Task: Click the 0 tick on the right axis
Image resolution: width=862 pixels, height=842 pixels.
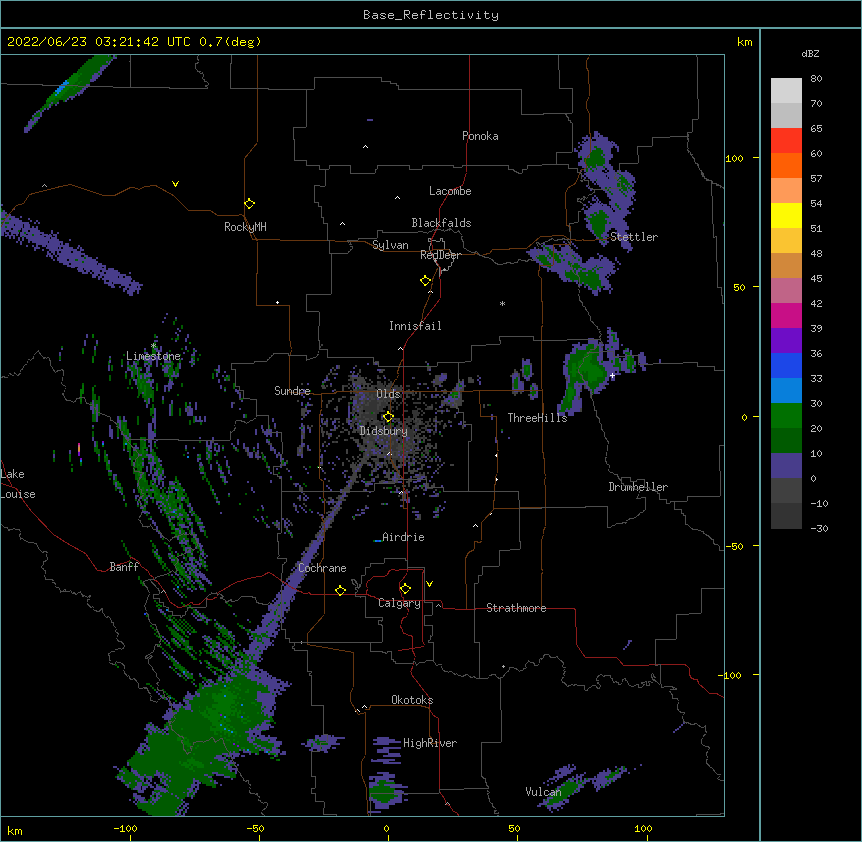Action: click(x=744, y=417)
